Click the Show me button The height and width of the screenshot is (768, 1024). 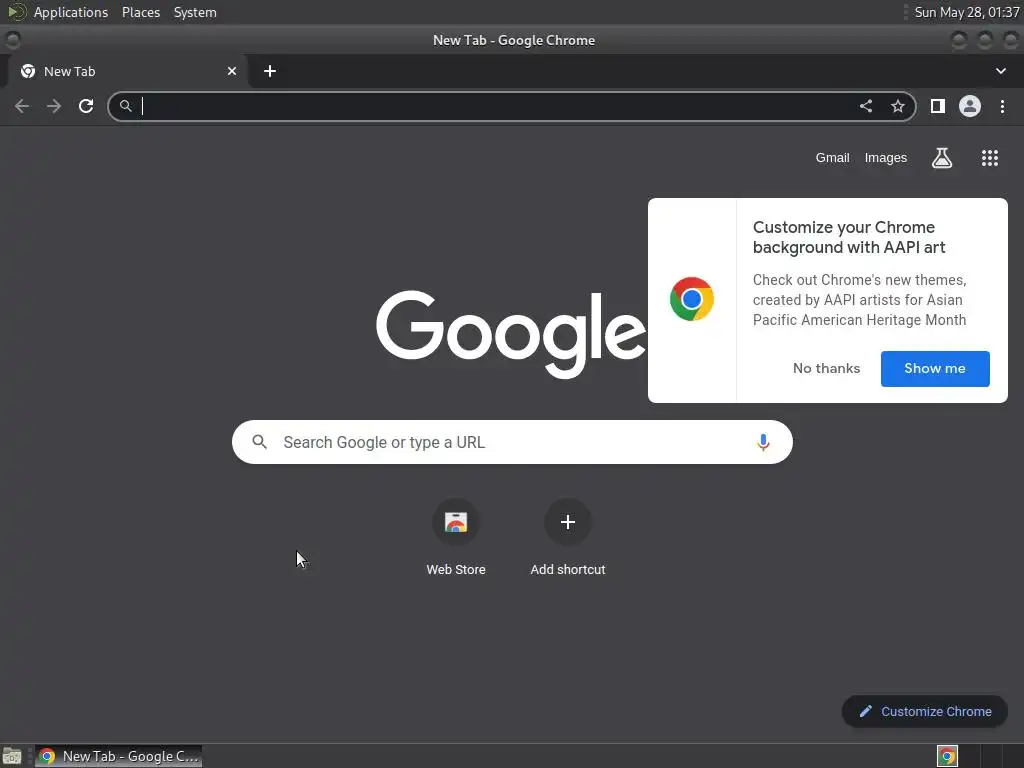tap(935, 368)
